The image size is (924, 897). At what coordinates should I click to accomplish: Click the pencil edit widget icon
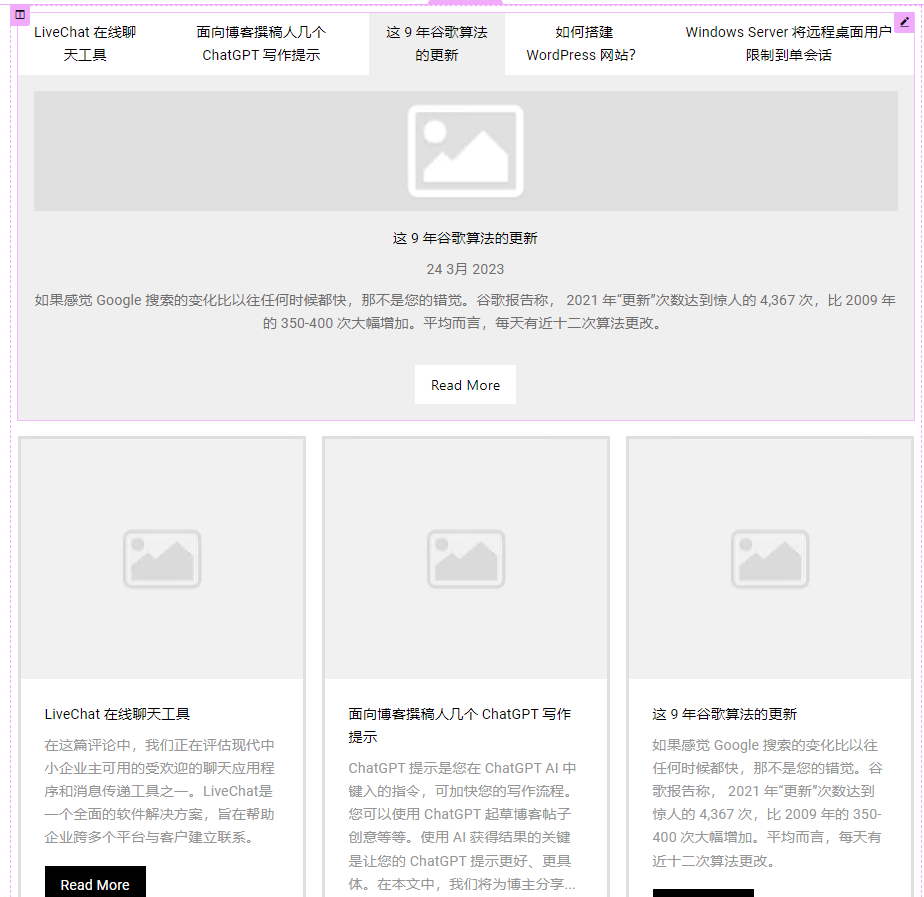coord(904,23)
